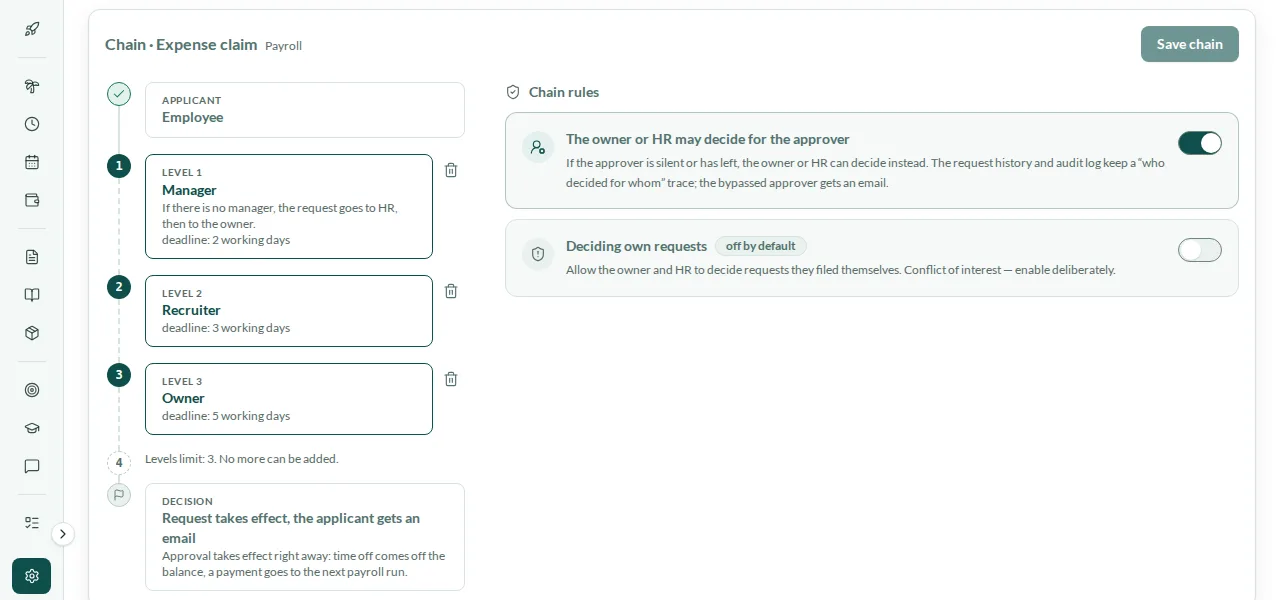Viewport: 1280px width, 600px height.
Task: Click the box icon in the sidebar
Action: pyautogui.click(x=32, y=333)
